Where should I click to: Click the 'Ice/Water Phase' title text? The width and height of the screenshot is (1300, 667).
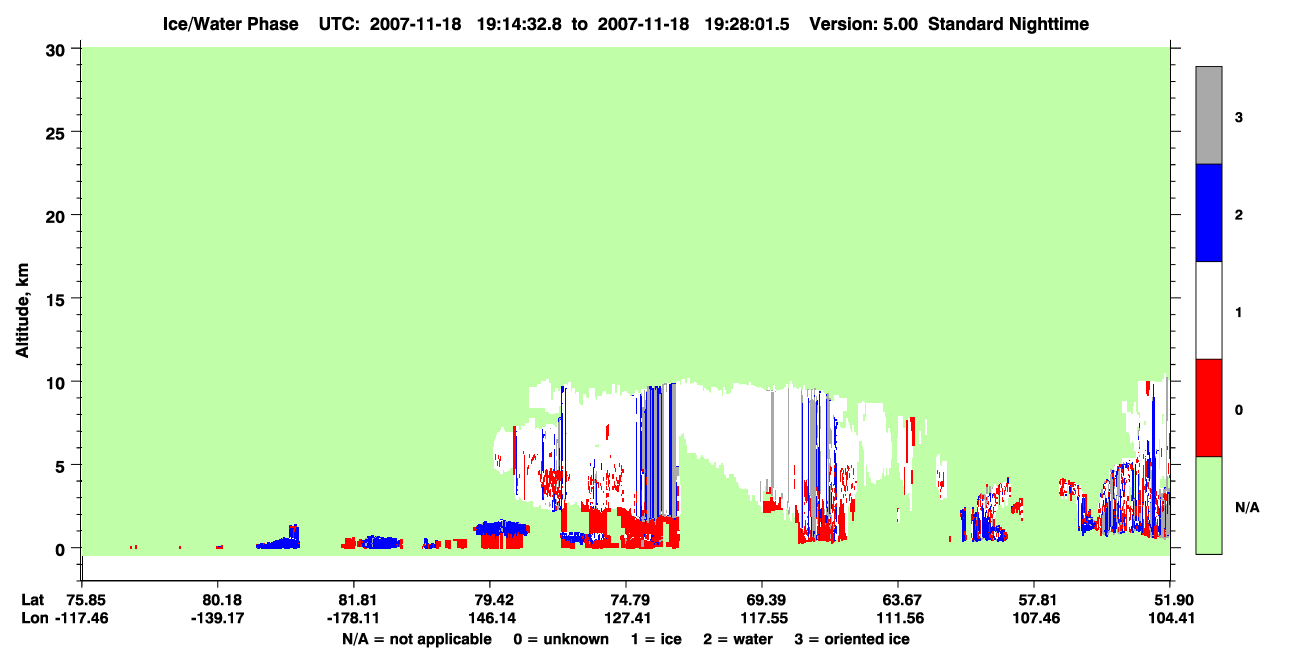coord(230,23)
